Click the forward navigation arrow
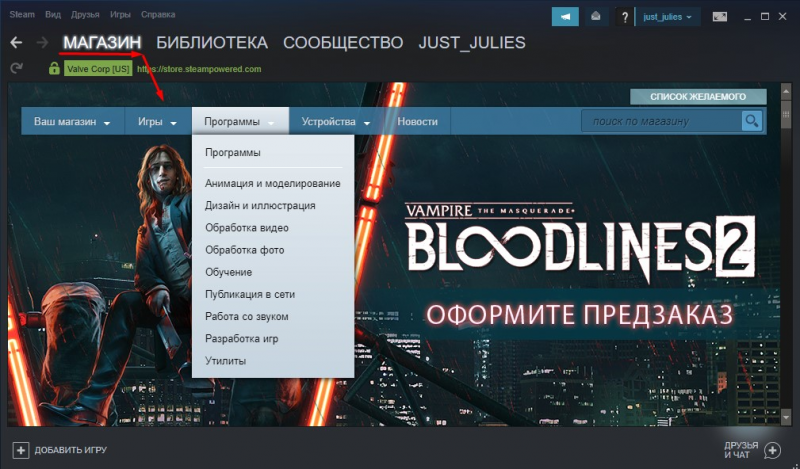The image size is (800, 469). click(42, 42)
